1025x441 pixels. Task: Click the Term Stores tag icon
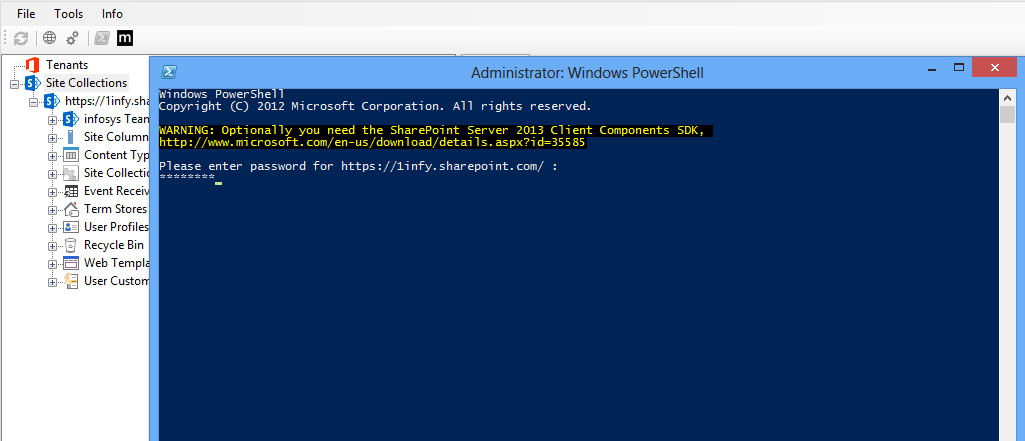click(x=71, y=209)
